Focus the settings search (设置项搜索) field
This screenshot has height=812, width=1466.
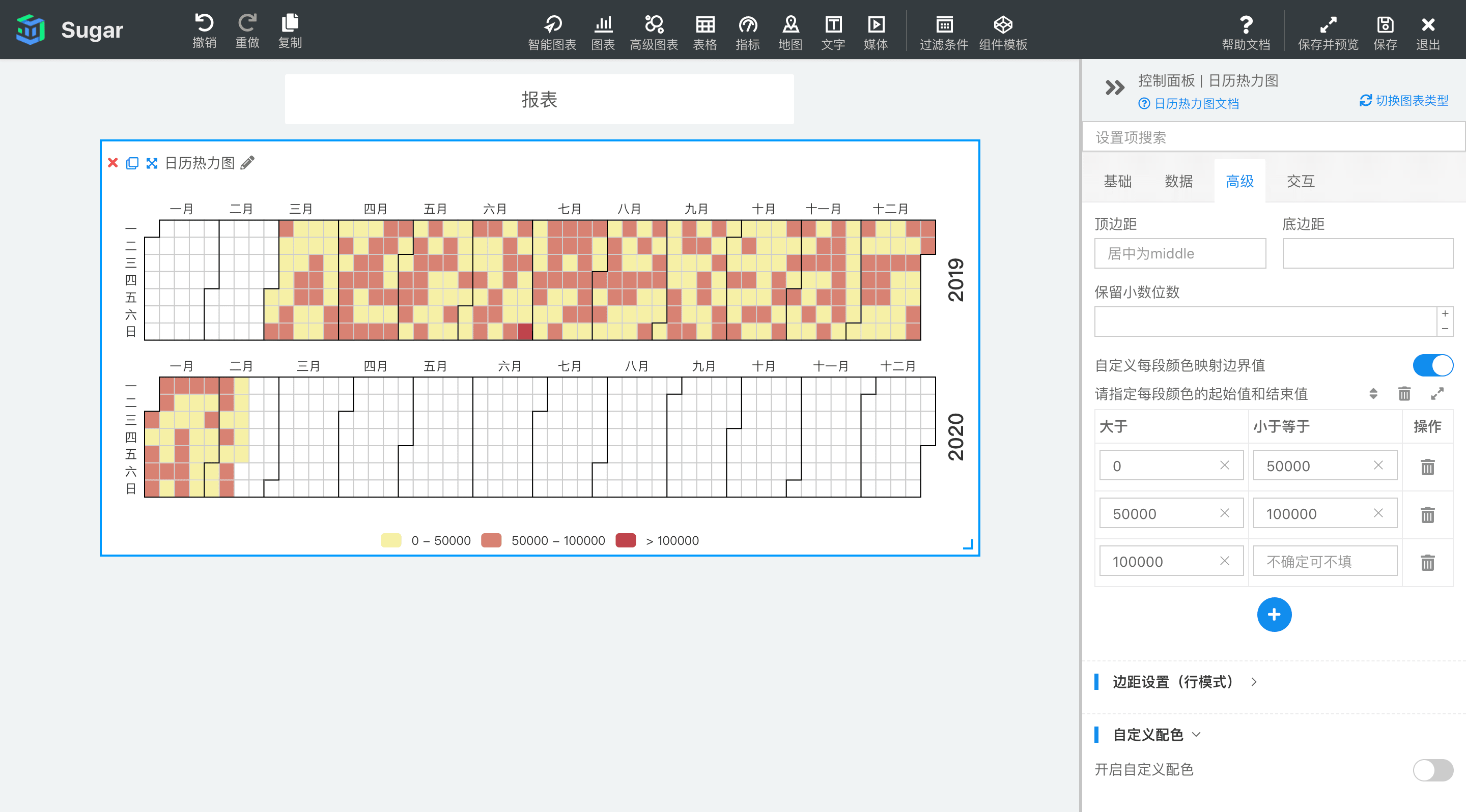coord(1273,137)
